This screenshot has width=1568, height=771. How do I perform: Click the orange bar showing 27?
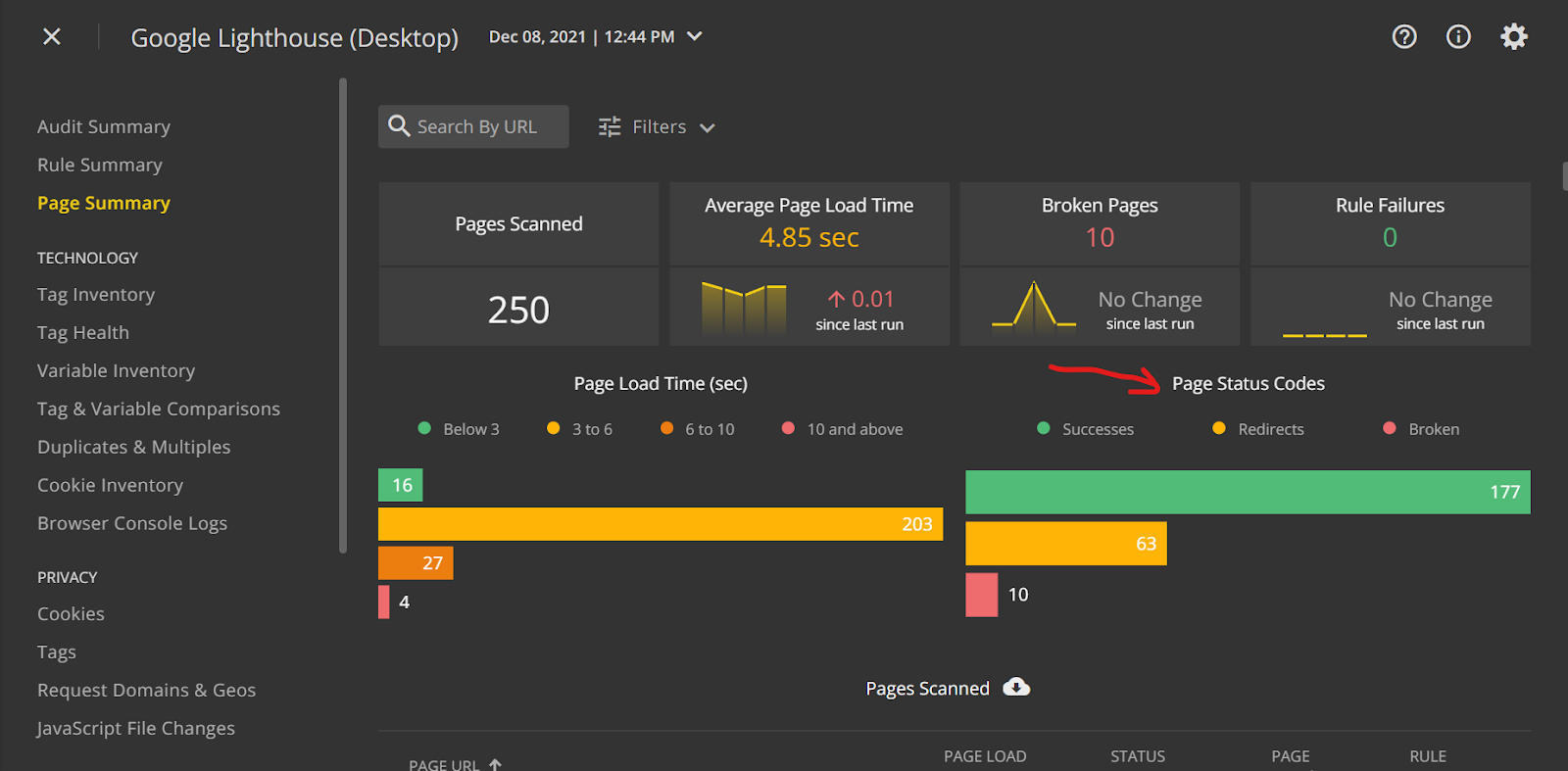(x=416, y=563)
